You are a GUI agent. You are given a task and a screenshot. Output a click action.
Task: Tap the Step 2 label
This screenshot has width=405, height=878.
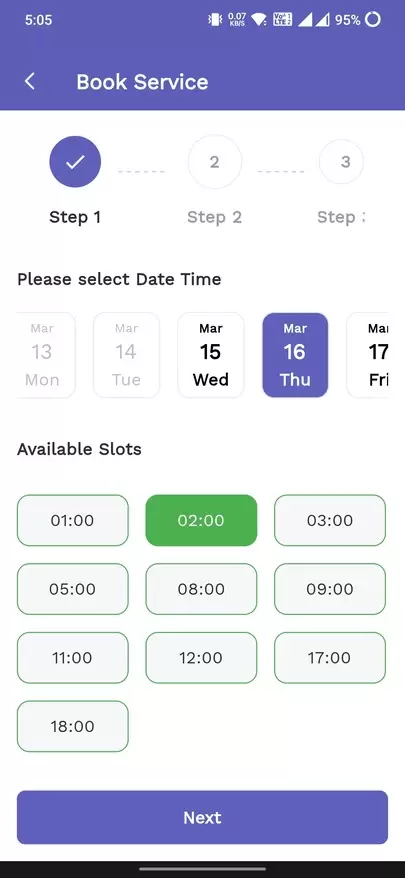(x=215, y=217)
